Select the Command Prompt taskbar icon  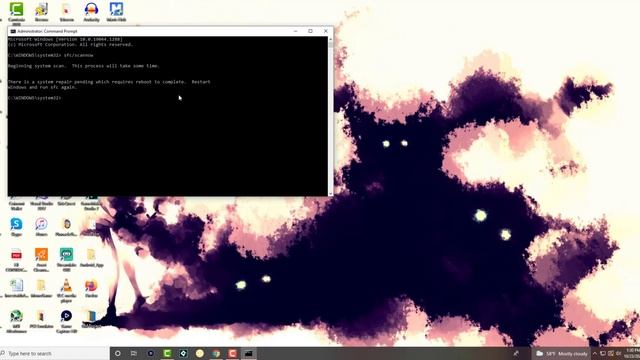click(249, 353)
